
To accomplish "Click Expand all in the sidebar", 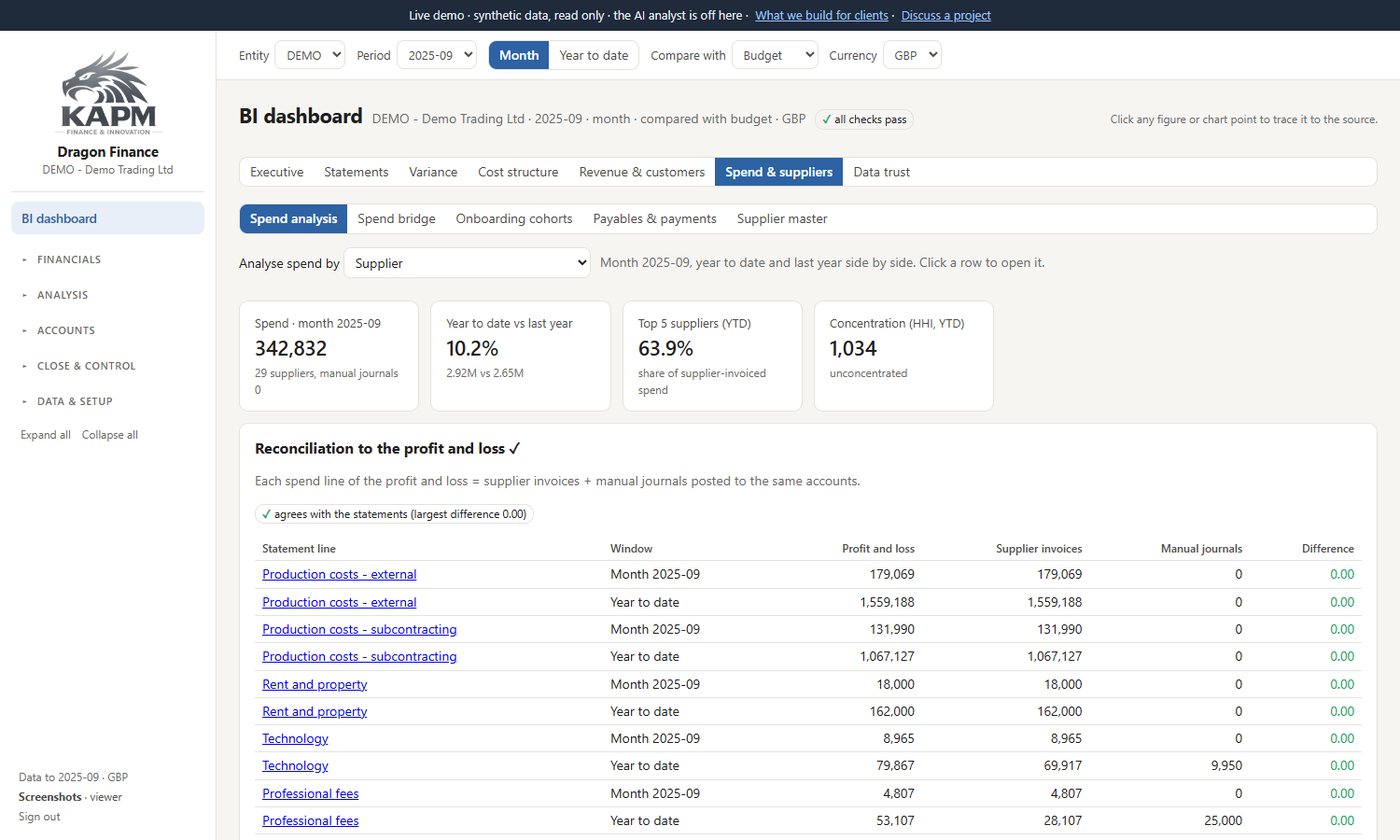I will [46, 435].
